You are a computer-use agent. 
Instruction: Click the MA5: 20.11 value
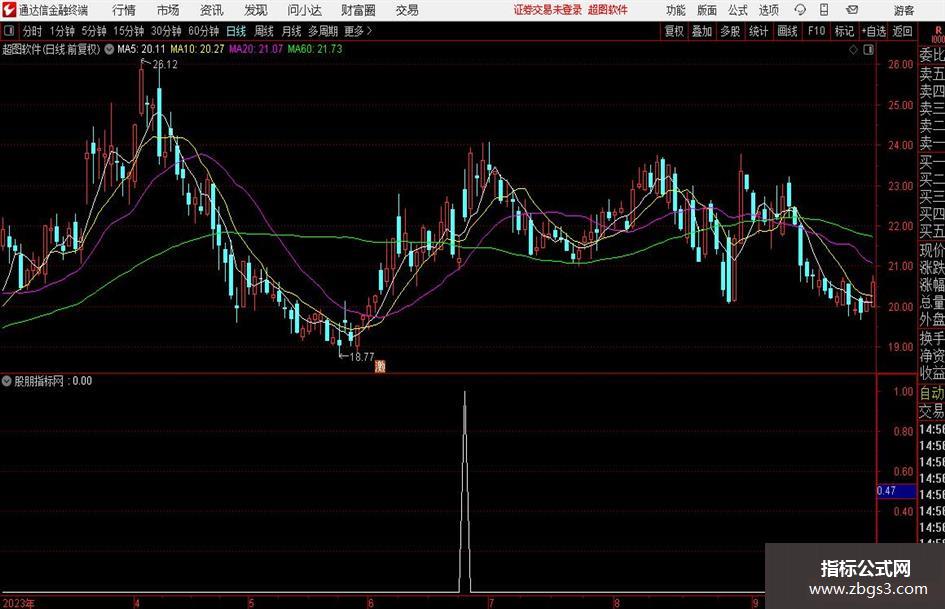pyautogui.click(x=141, y=49)
